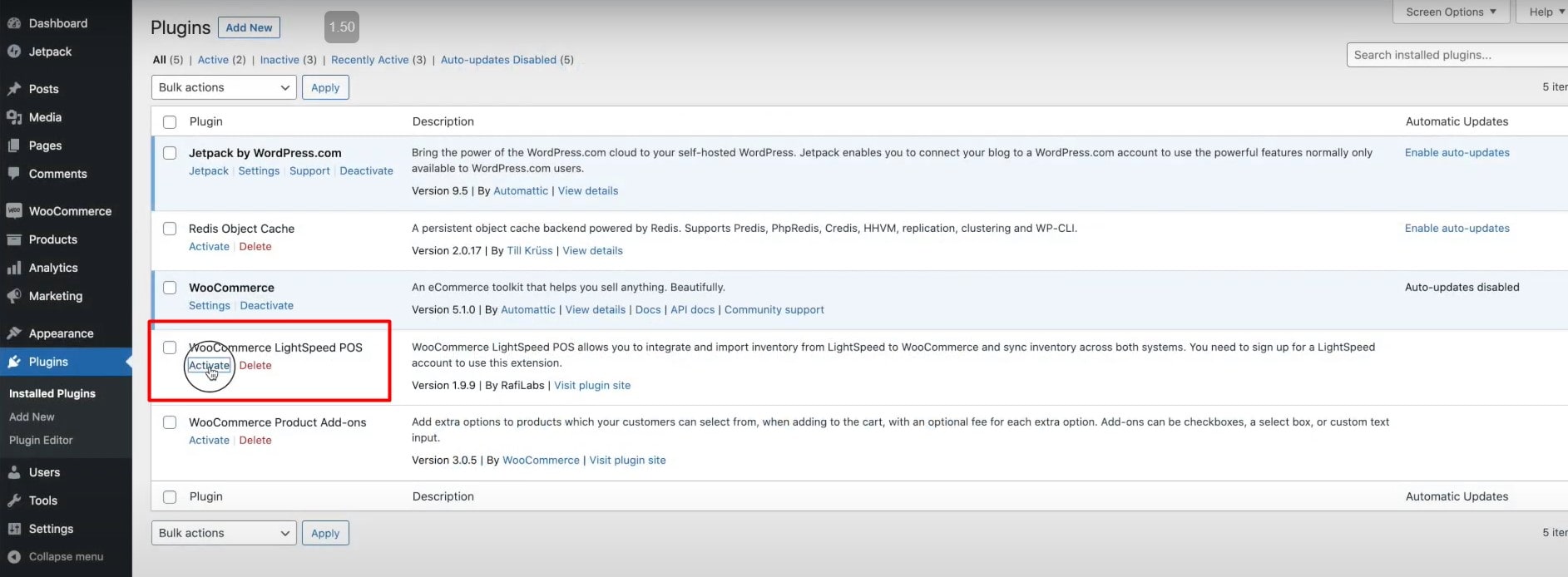Click the Plugins plug icon

[14, 362]
